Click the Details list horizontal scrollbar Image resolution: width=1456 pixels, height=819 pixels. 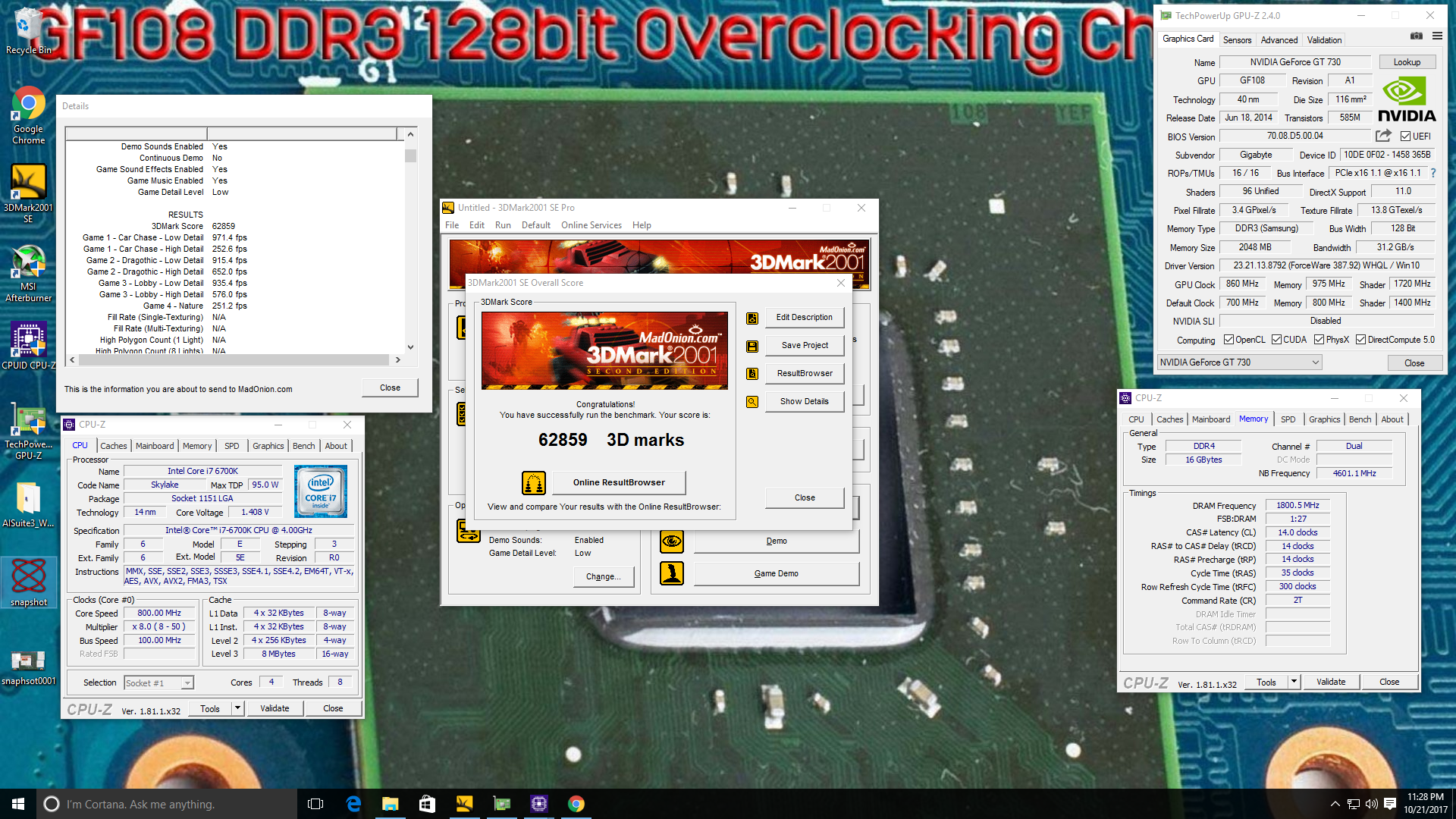234,359
